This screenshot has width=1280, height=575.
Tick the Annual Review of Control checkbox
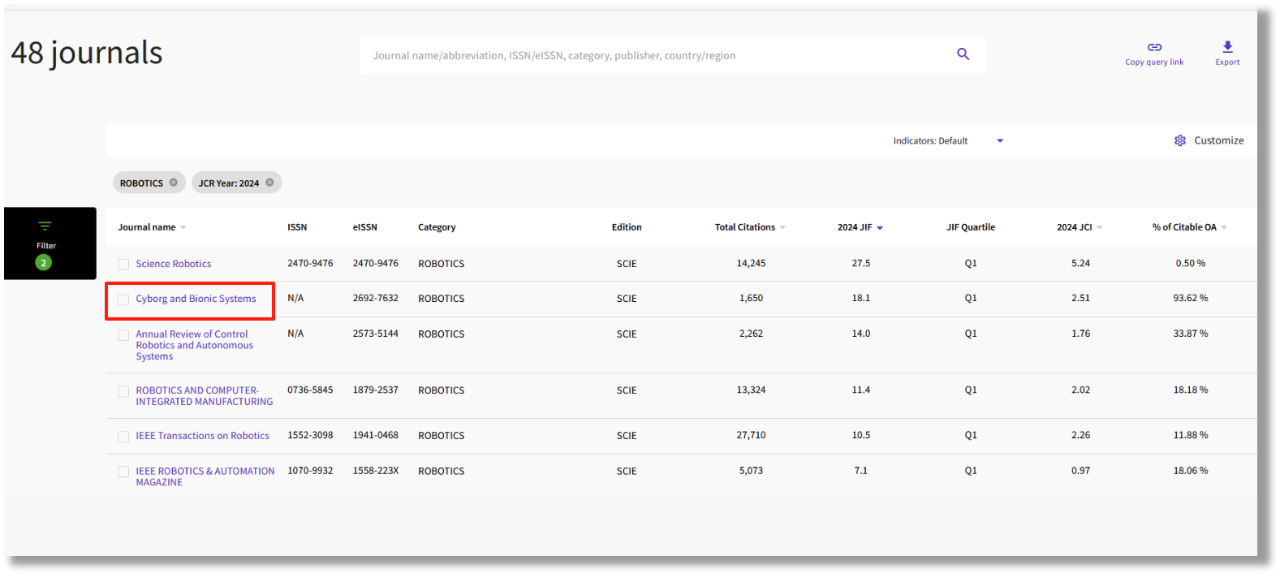pos(123,335)
